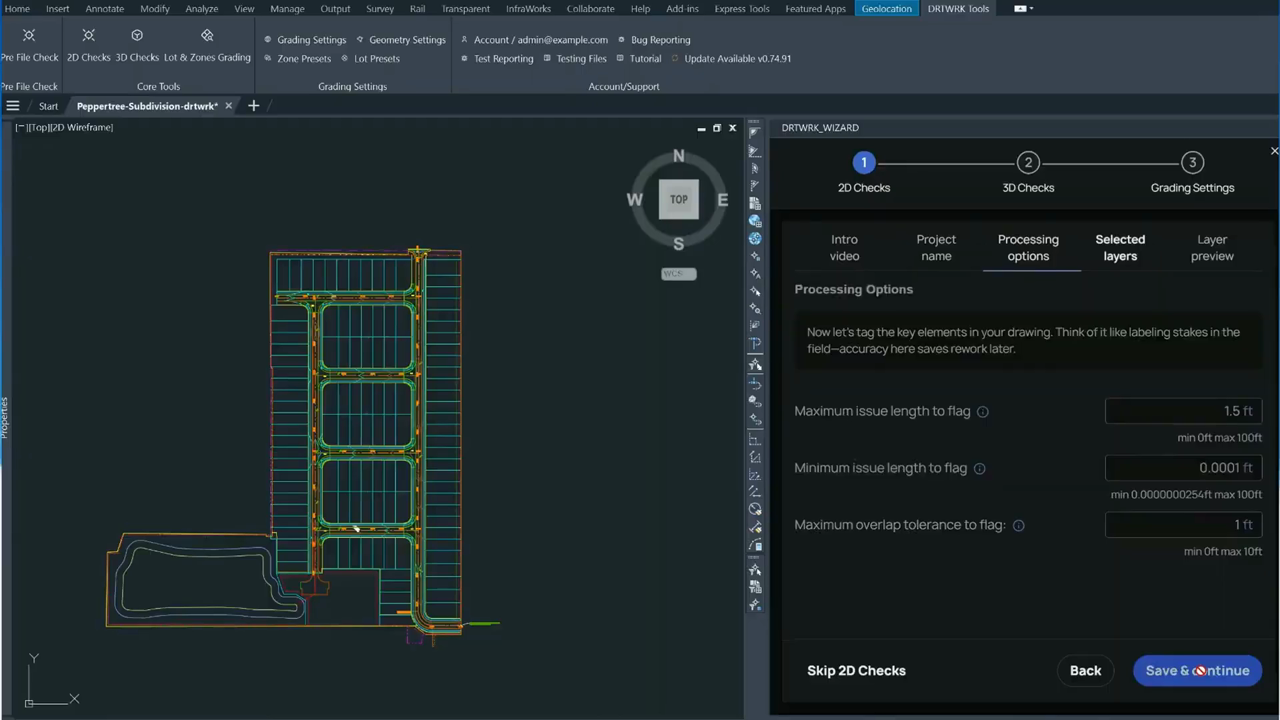Go to wizard step 1 2D Checks
This screenshot has height=720, width=1280.
click(864, 173)
